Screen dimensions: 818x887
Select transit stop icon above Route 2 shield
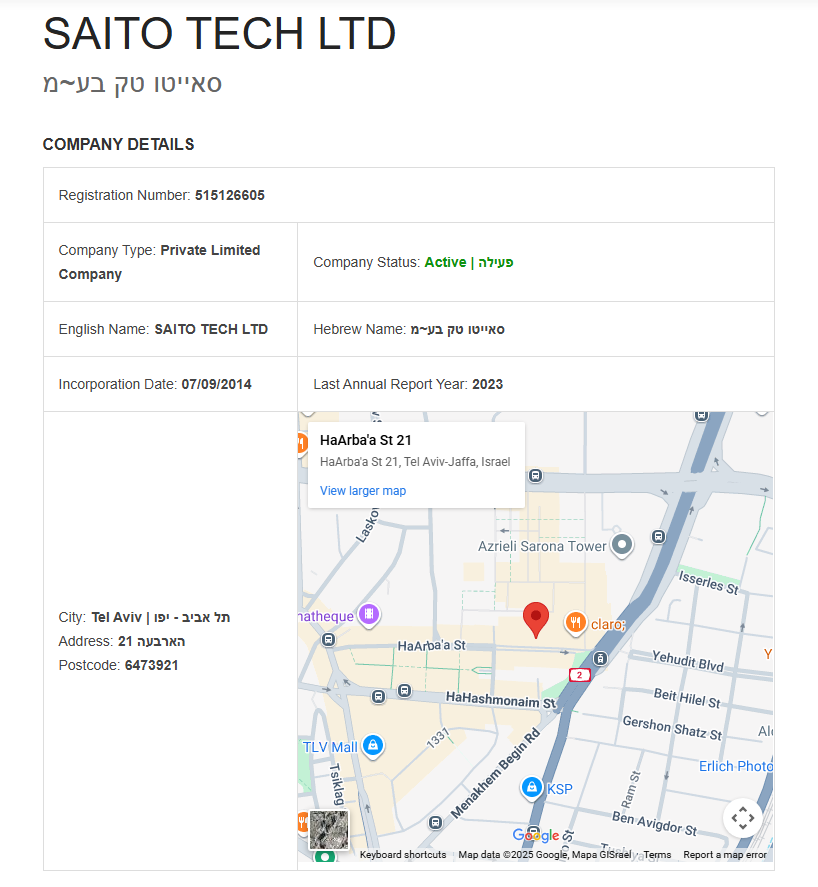(599, 657)
